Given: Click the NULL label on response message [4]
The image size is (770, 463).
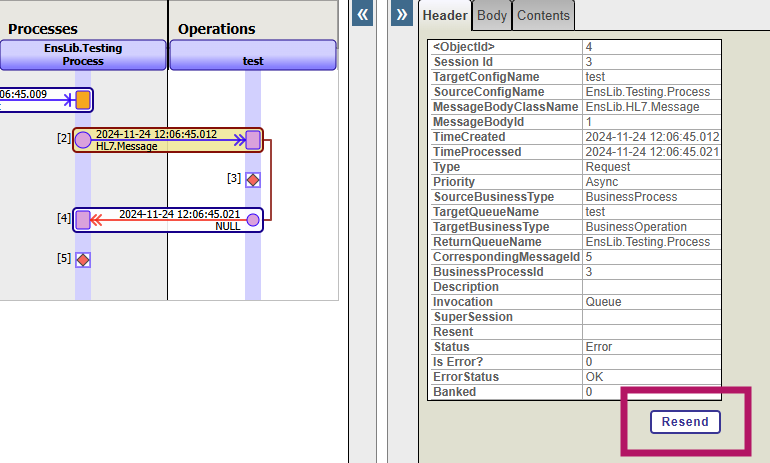Looking at the screenshot, I should click(x=228, y=227).
